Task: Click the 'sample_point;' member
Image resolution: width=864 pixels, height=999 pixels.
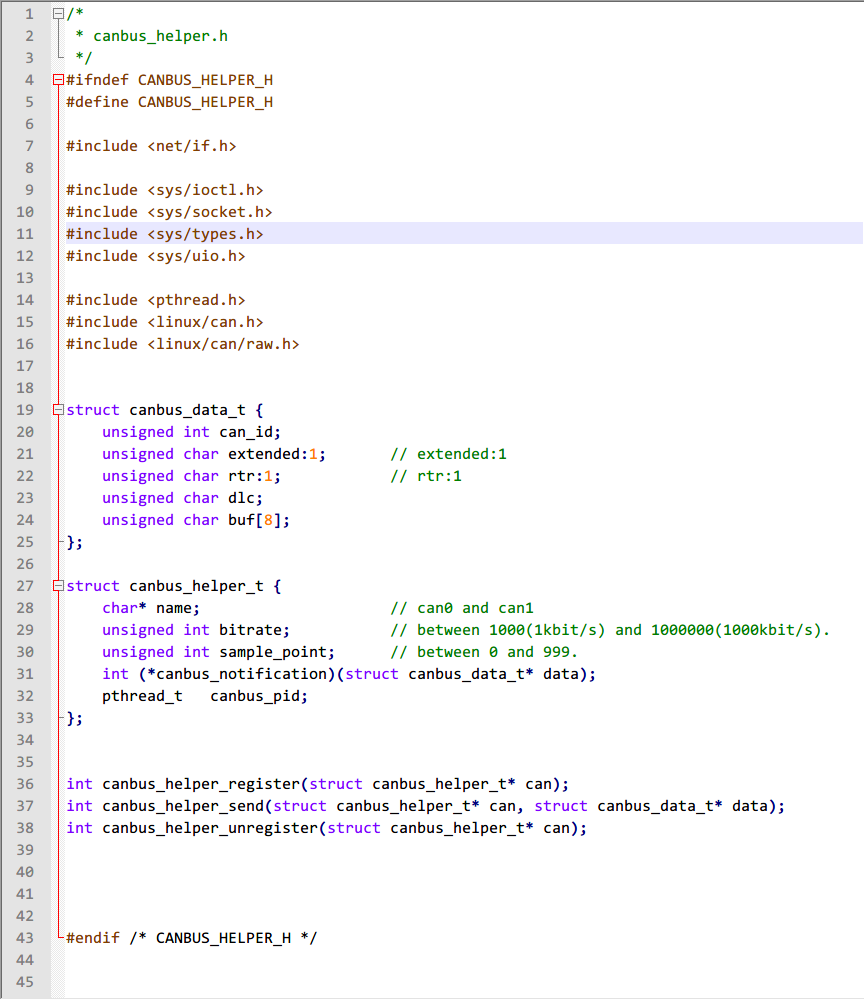Action: point(277,652)
